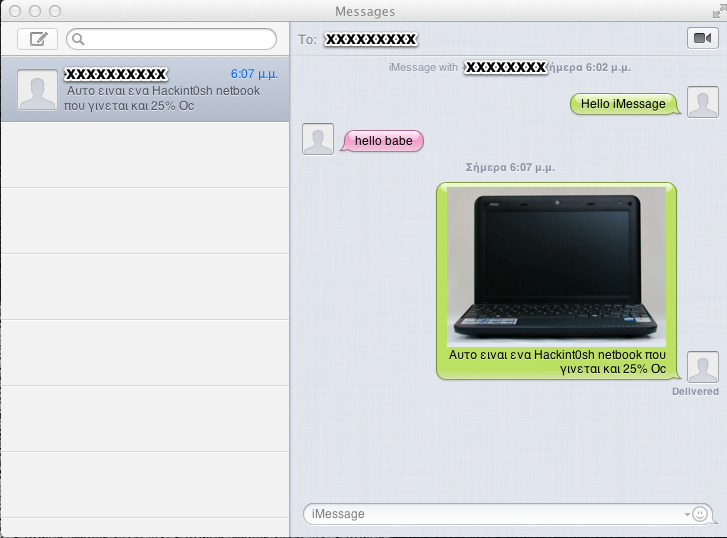Minimize the Messages window
The image size is (727, 538).
pos(35,11)
